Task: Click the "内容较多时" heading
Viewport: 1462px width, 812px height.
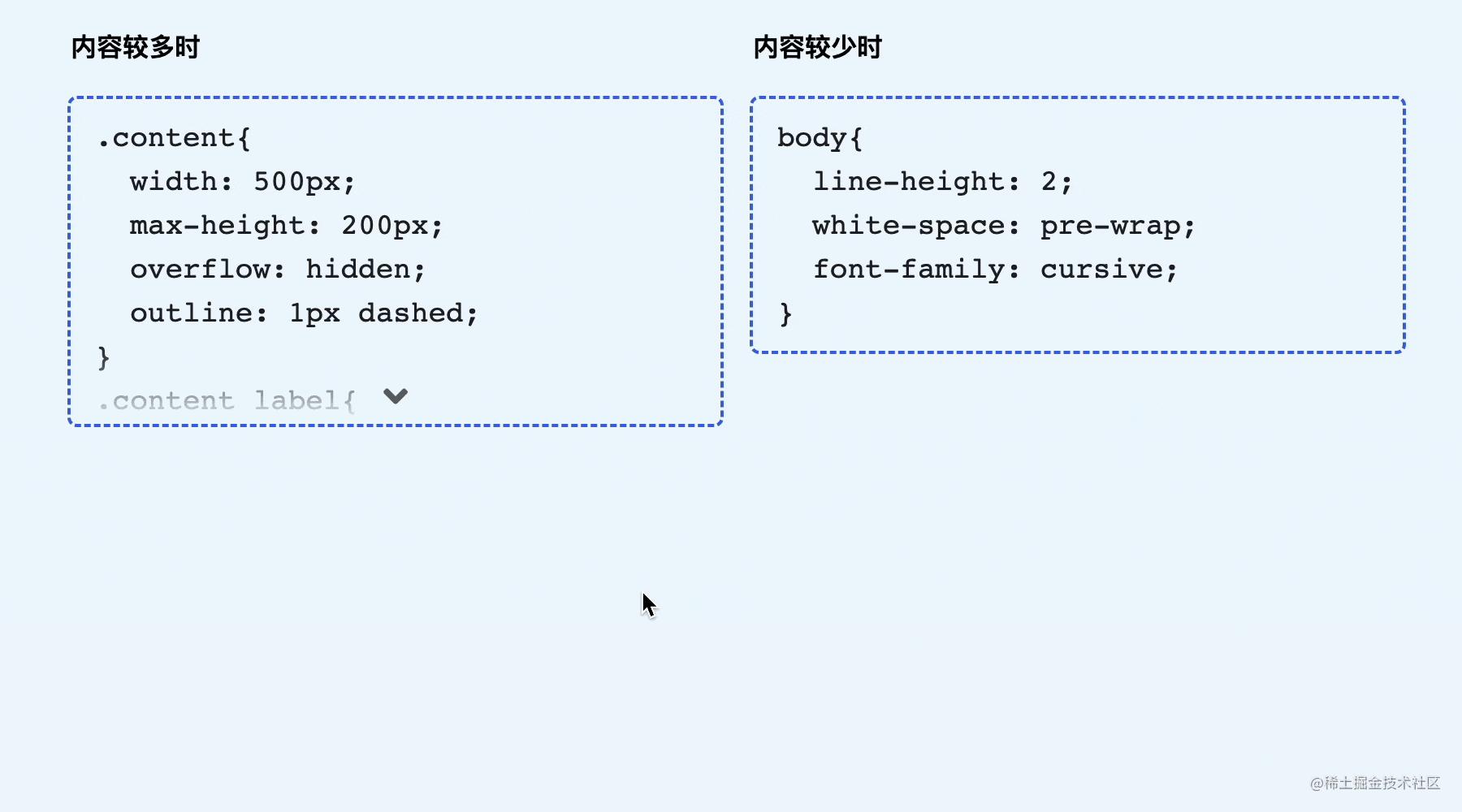Action: click(136, 47)
